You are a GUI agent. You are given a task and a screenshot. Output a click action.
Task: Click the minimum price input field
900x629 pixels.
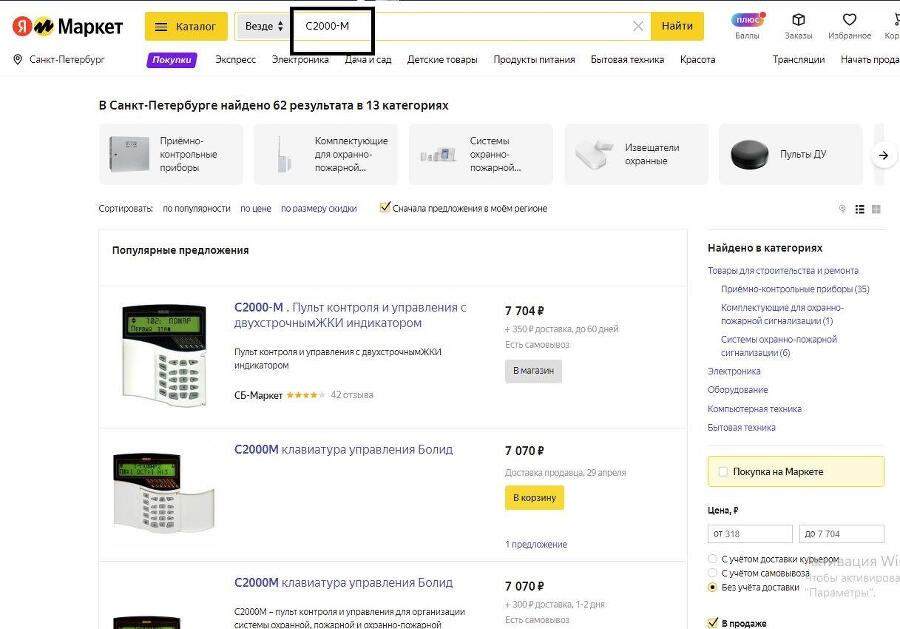pos(750,533)
